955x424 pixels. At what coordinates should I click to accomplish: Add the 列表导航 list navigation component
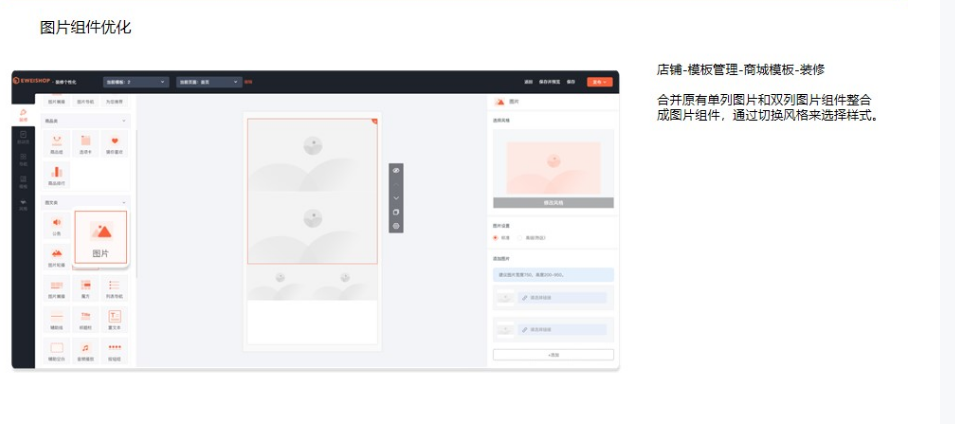(x=115, y=289)
